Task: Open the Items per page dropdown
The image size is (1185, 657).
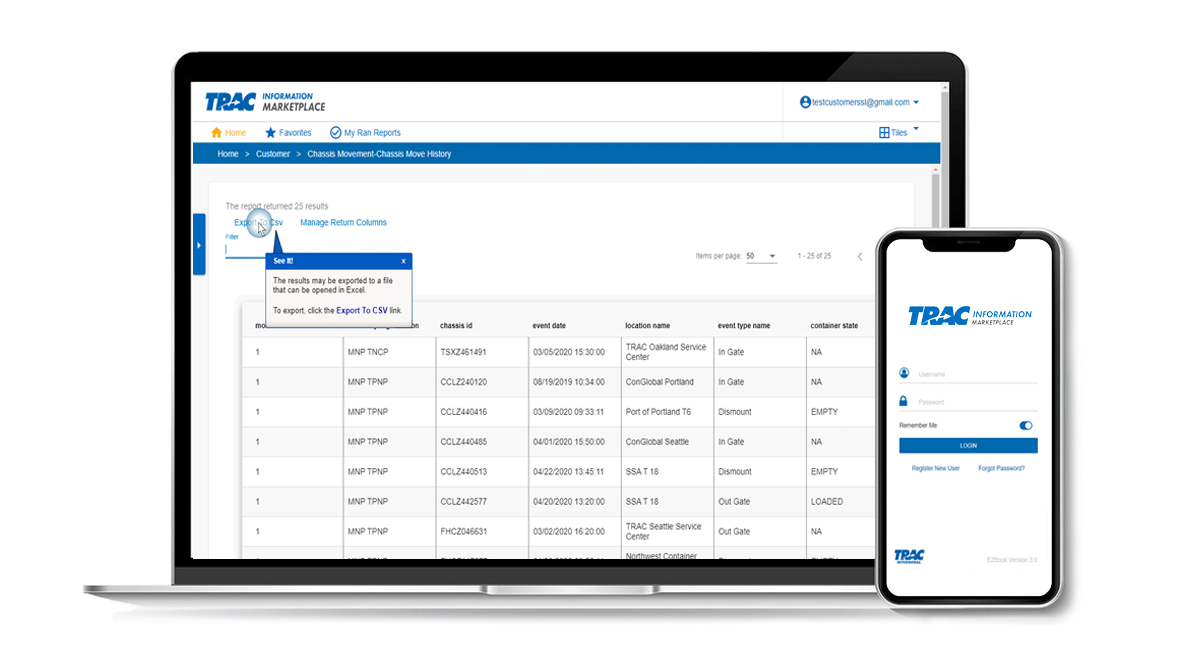Action: coord(762,257)
